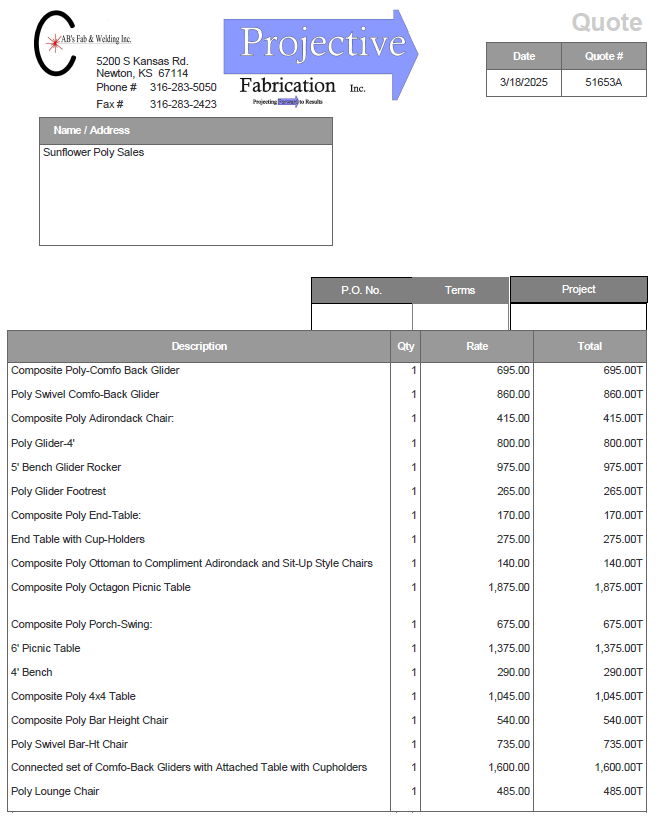Click the Description column header
The height and width of the screenshot is (825, 659).
click(199, 346)
